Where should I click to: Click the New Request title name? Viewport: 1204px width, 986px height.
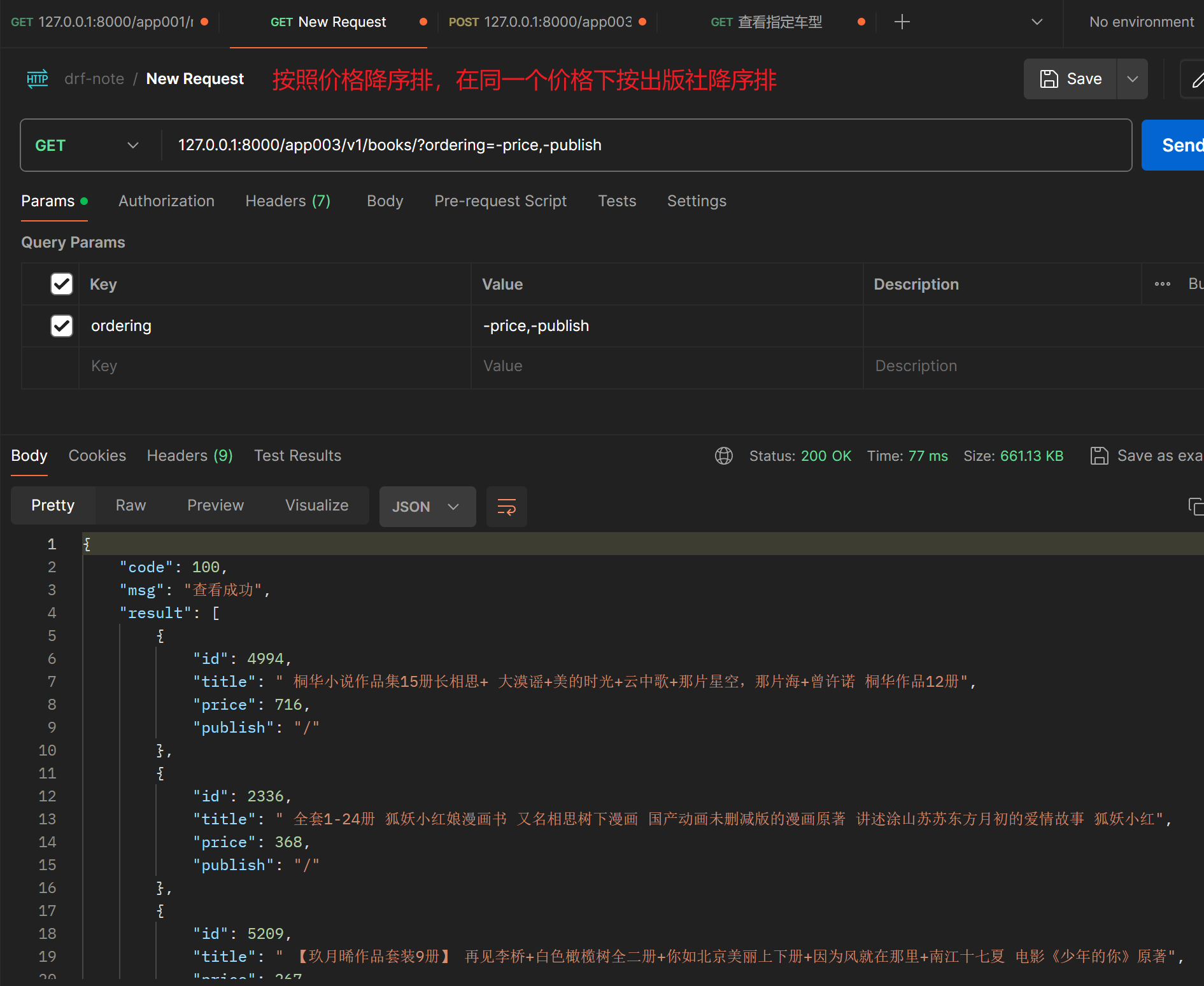[x=195, y=79]
